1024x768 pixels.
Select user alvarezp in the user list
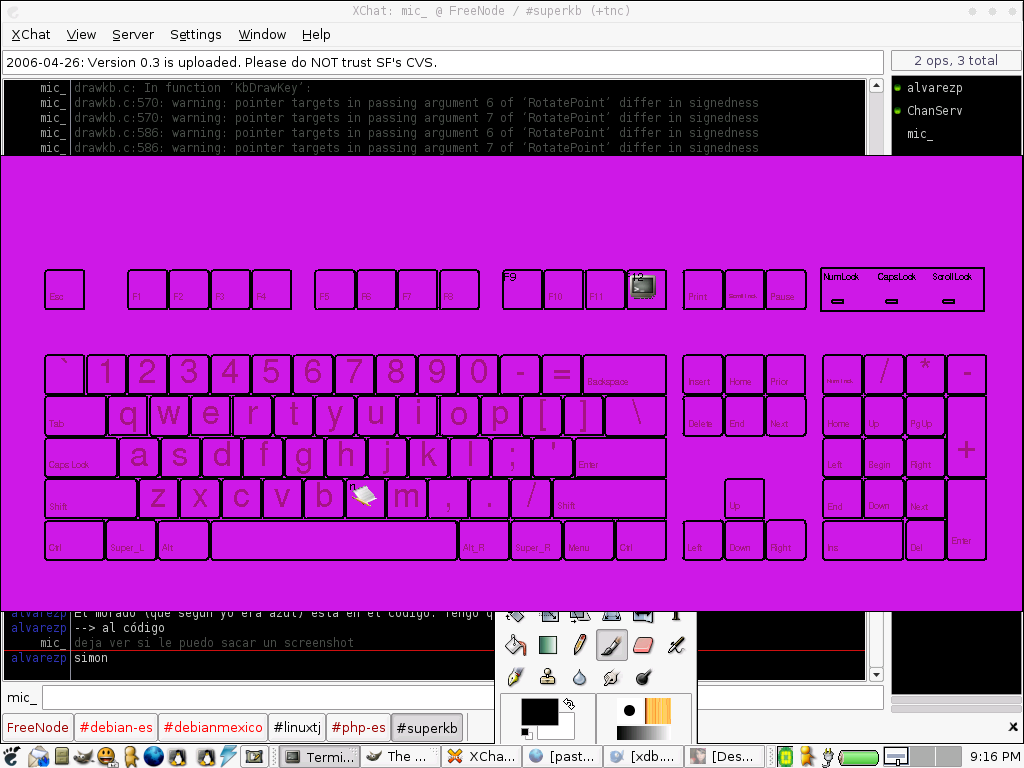pos(934,88)
